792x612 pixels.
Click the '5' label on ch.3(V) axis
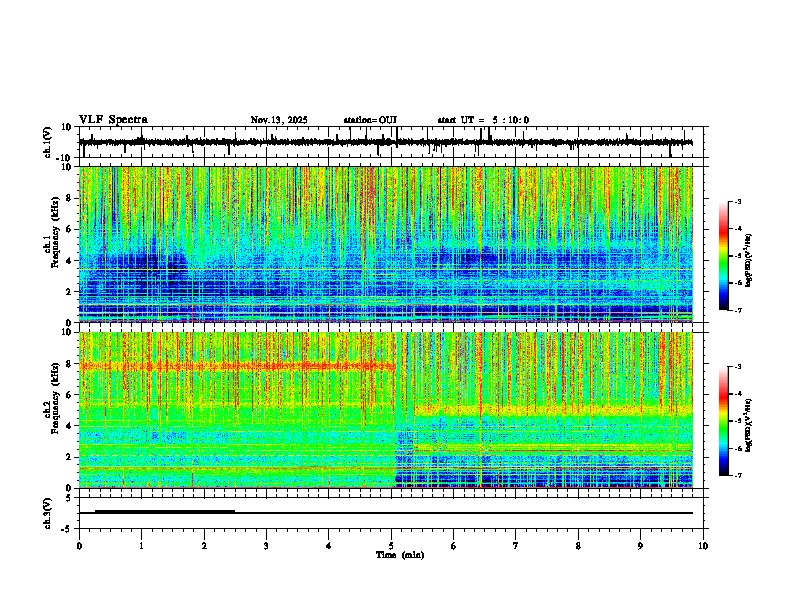(70, 497)
